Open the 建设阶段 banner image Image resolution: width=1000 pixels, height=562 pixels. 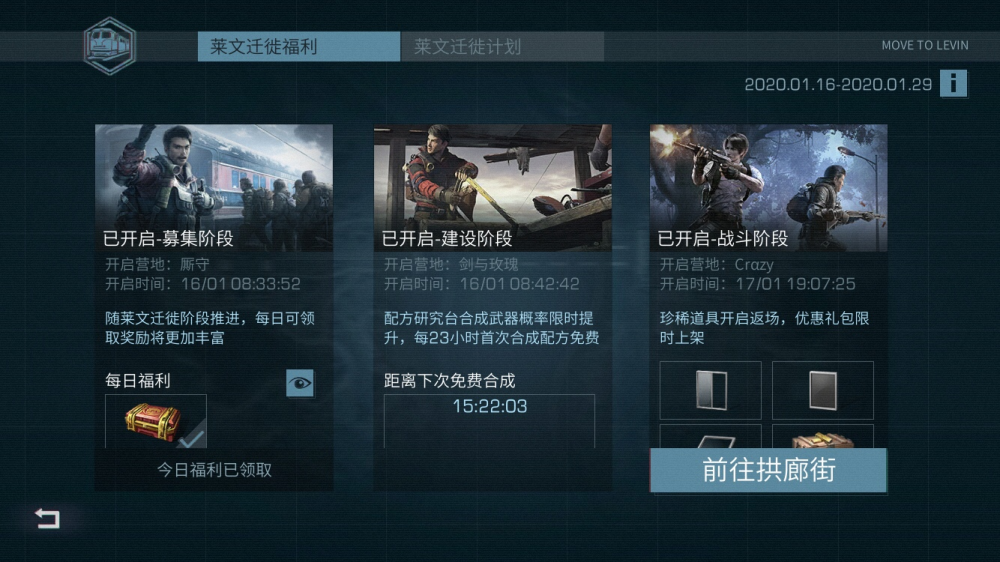tap(492, 188)
